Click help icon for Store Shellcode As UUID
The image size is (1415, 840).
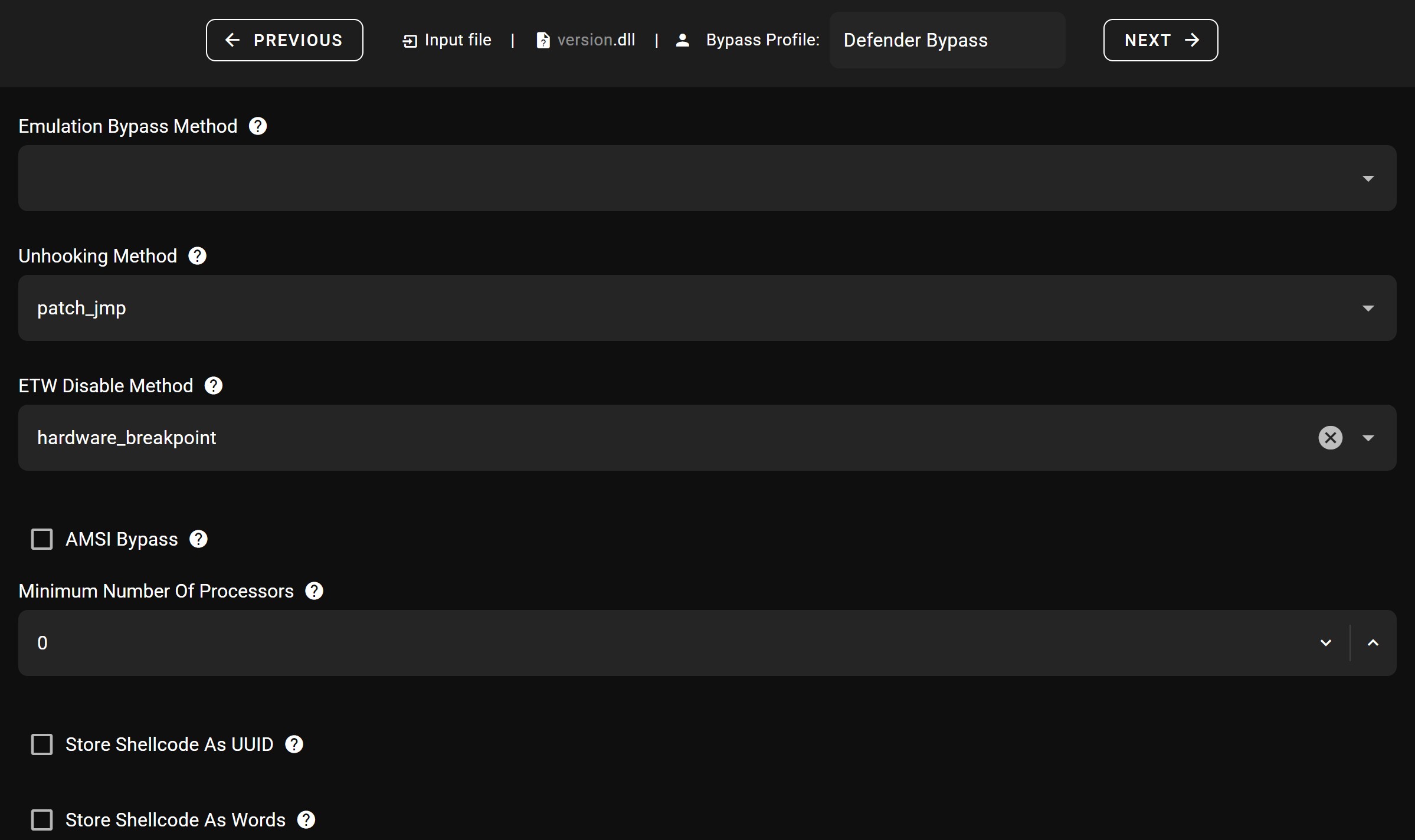(294, 744)
